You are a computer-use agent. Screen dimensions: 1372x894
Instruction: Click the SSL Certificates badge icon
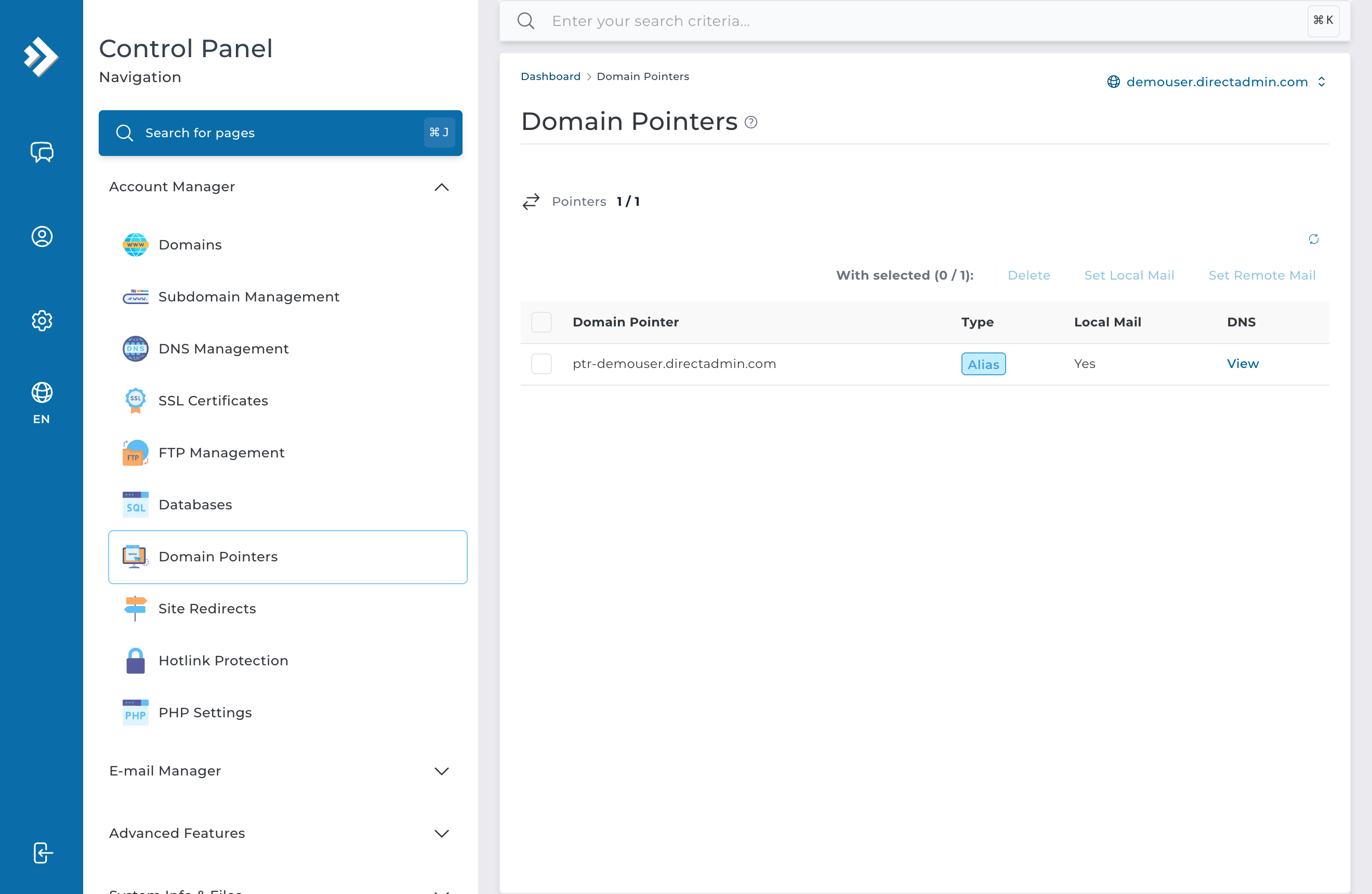click(x=136, y=401)
